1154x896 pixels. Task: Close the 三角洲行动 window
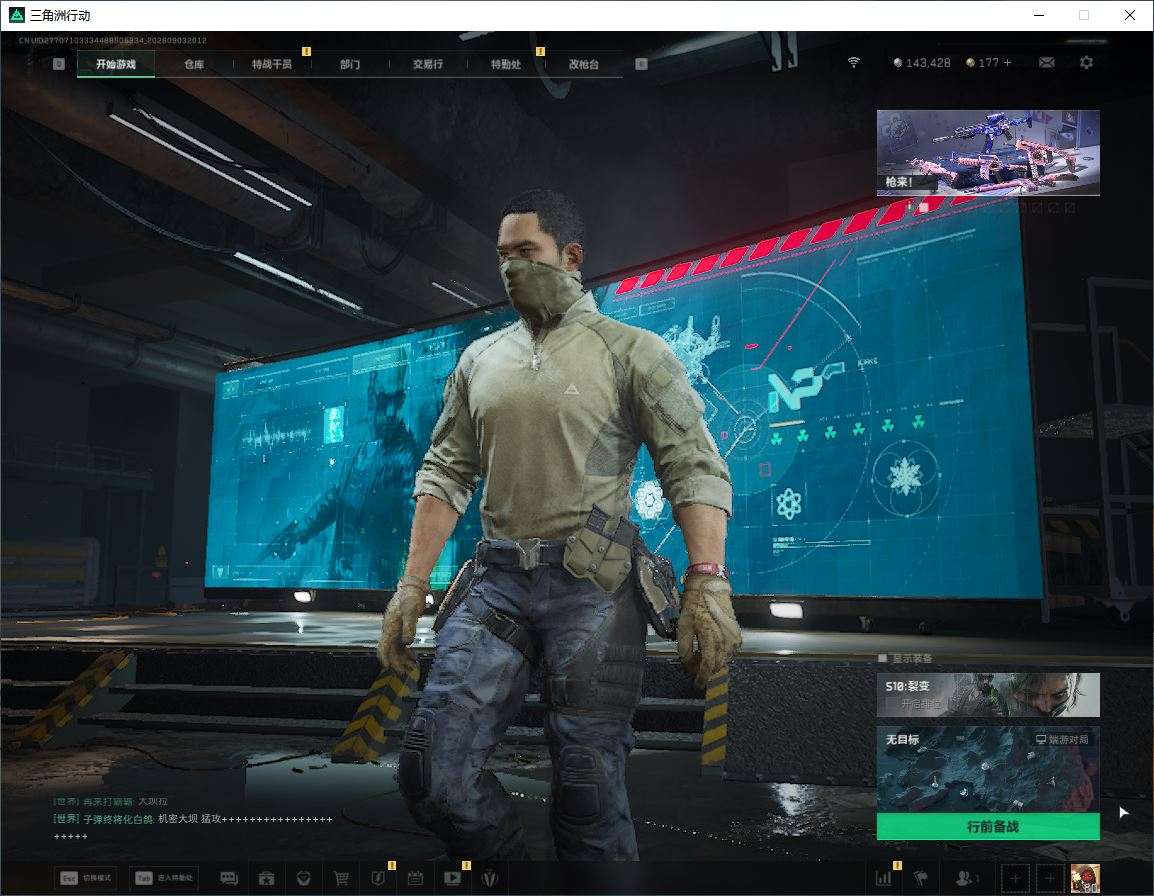(1130, 15)
